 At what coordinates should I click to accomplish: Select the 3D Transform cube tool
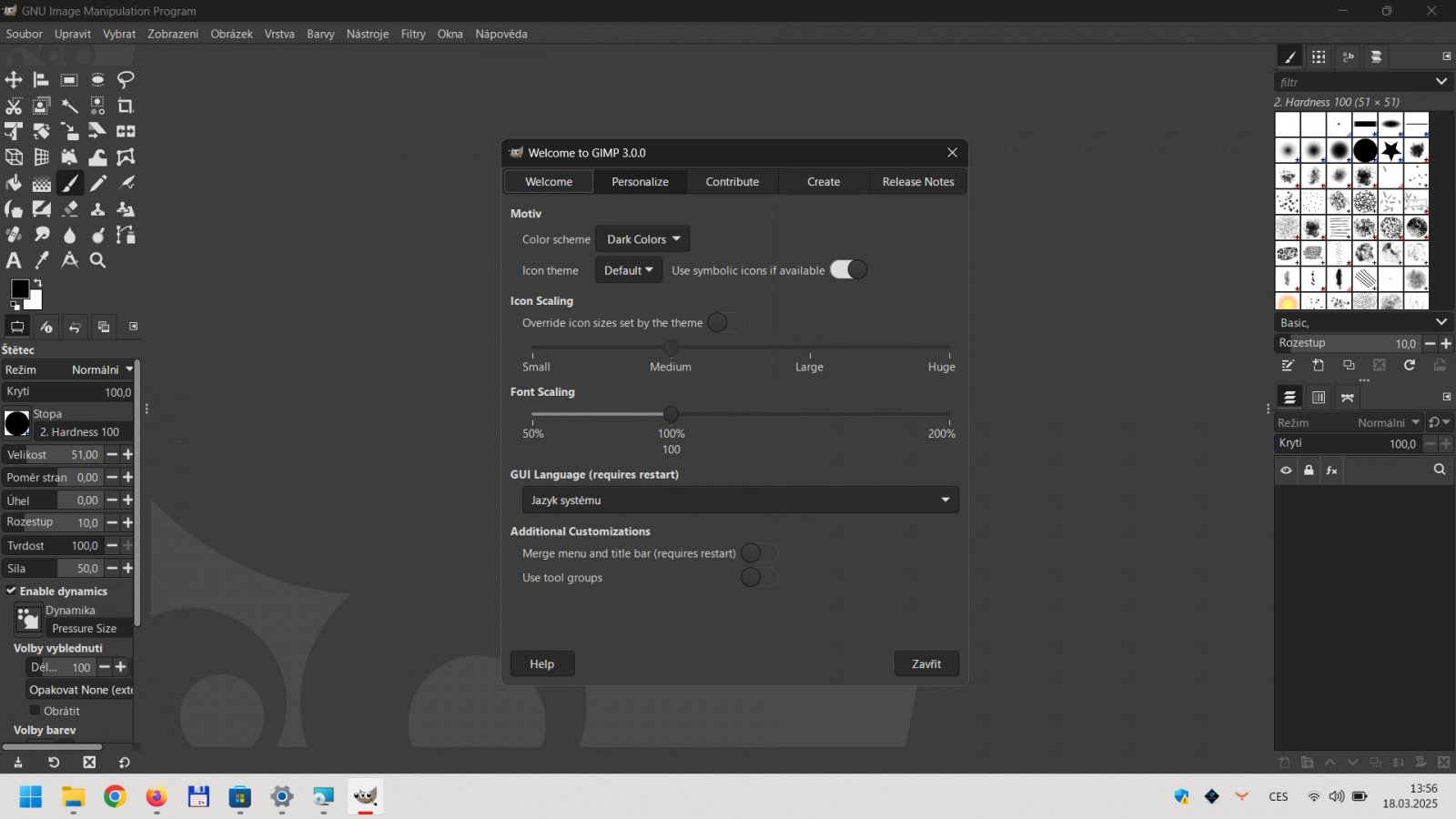click(14, 157)
